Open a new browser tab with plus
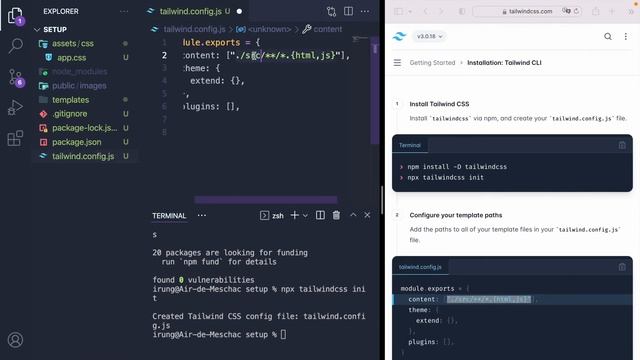The image size is (640, 360). (611, 11)
